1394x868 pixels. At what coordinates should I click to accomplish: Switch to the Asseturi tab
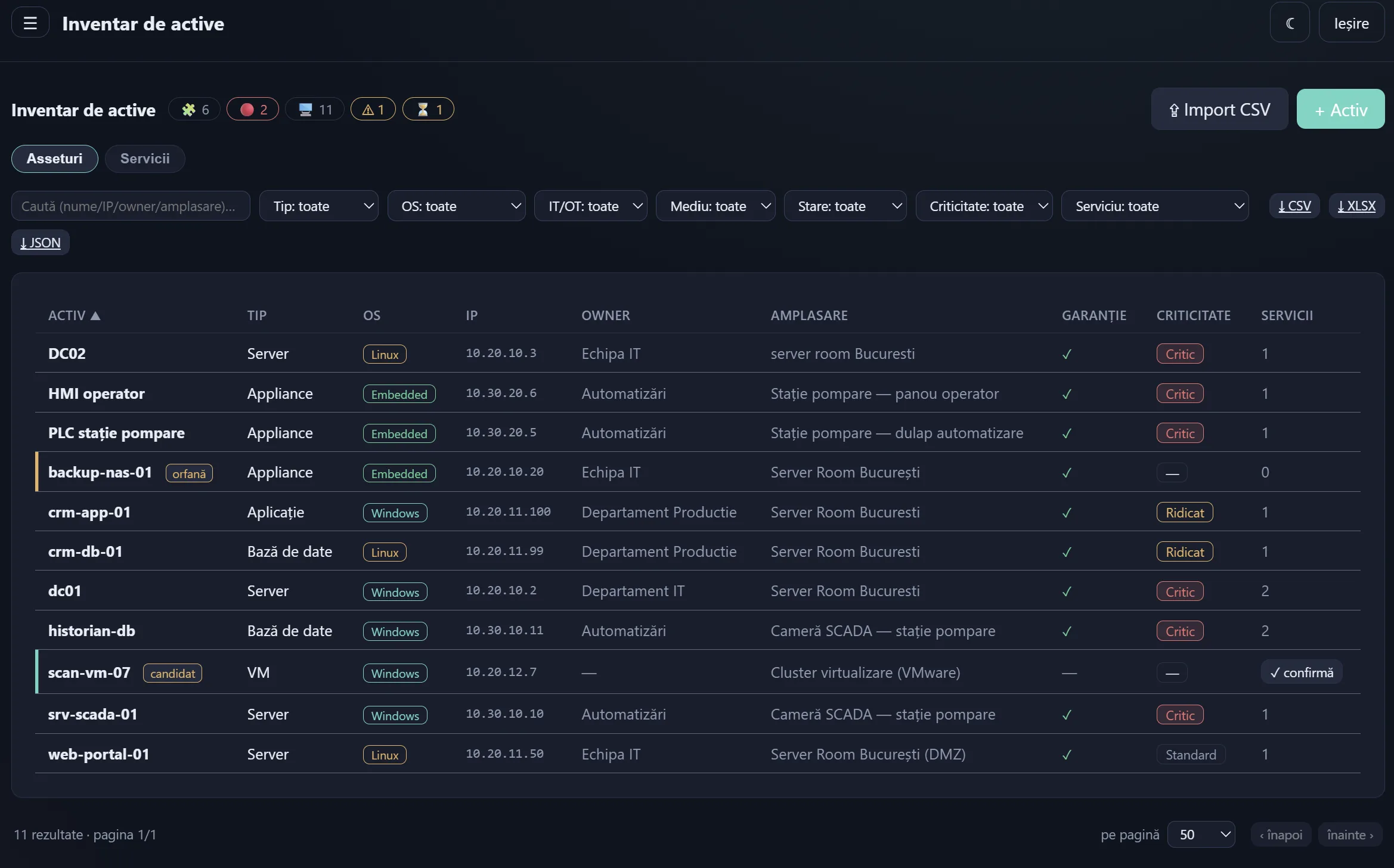[55, 159]
